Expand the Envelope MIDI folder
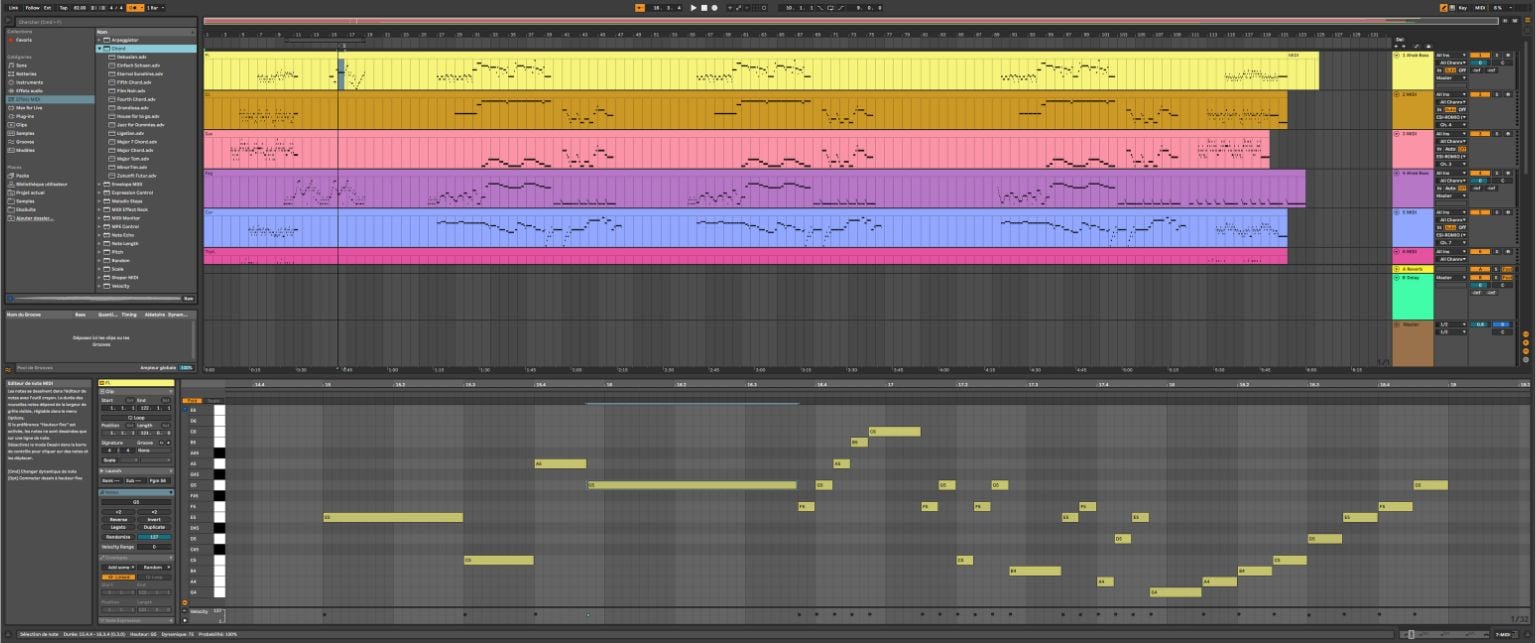Screen dimensions: 1536x643 pyautogui.click(x=99, y=184)
